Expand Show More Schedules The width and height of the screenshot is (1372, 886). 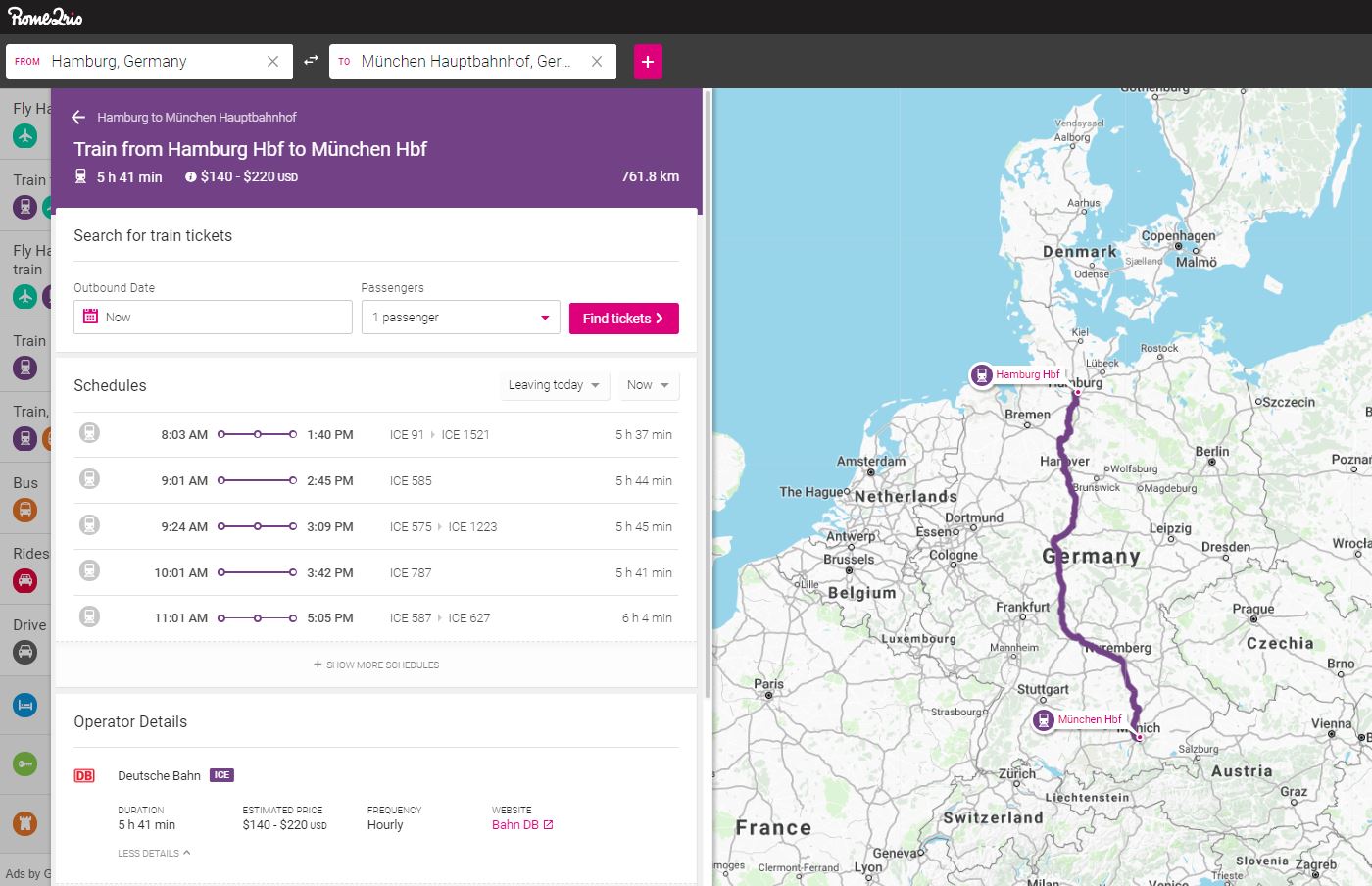click(x=376, y=664)
